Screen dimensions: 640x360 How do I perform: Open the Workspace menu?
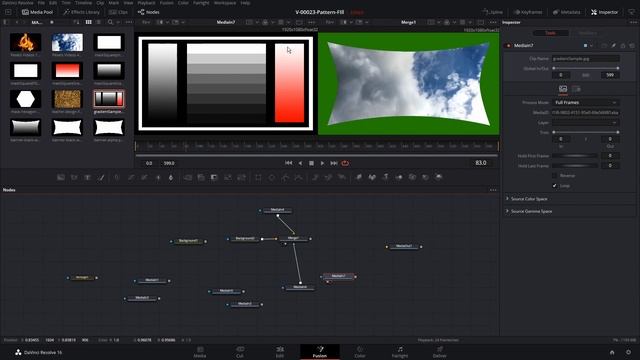tap(225, 3)
